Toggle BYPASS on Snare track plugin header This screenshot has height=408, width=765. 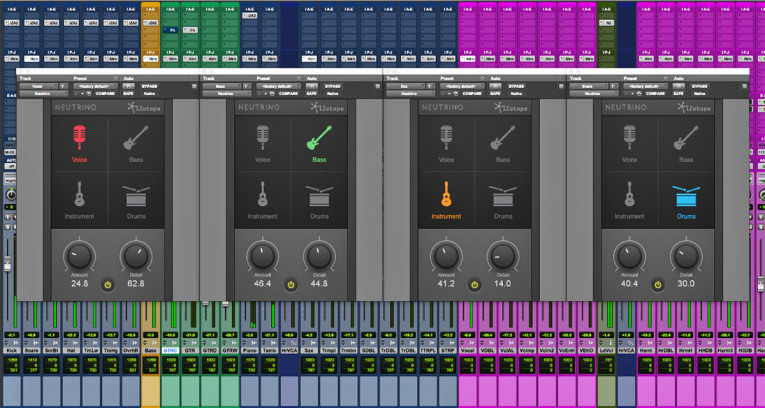click(x=700, y=86)
